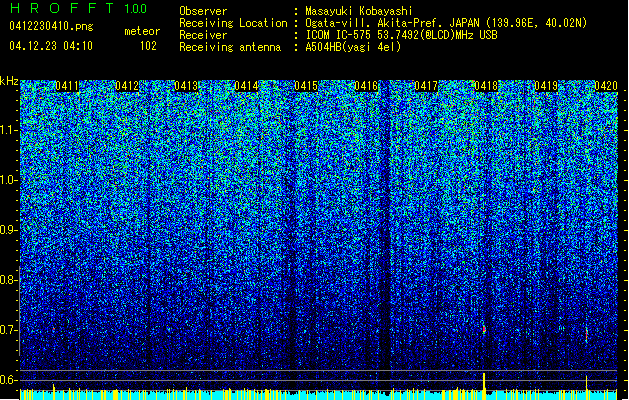629x400 pixels.
Task: Click the 0.6 frequency axis label
Action: pyautogui.click(x=9, y=380)
